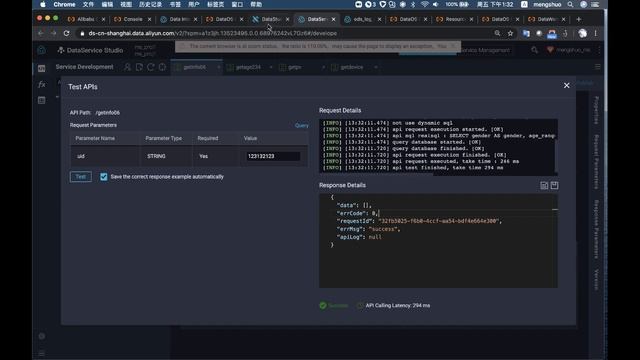
Task: Open the home icon in app header
Action: click(42, 50)
